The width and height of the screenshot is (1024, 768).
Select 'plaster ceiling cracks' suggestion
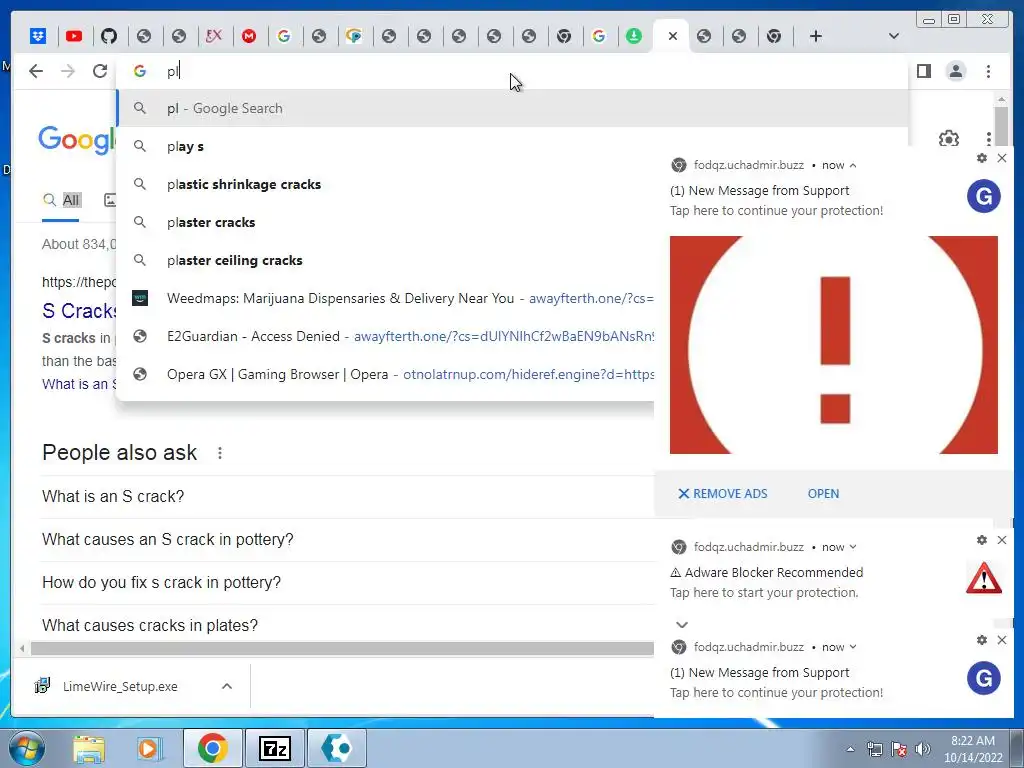[x=385, y=260]
